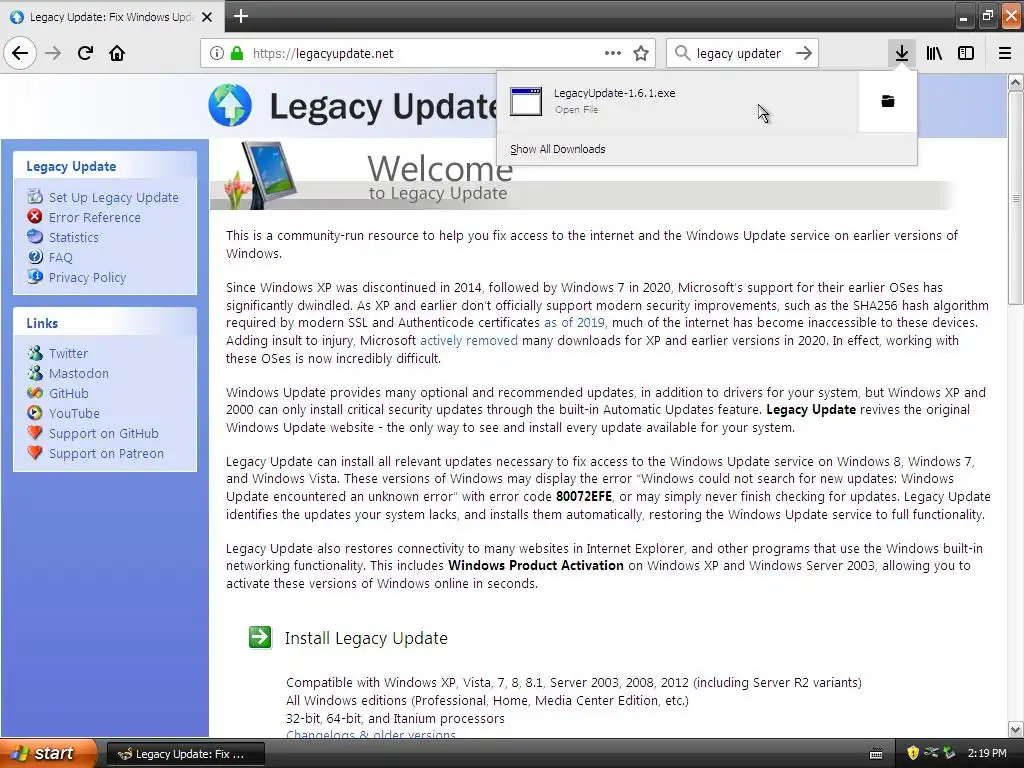Toggle the downloads panel button
The width and height of the screenshot is (1024, 768).
902,53
